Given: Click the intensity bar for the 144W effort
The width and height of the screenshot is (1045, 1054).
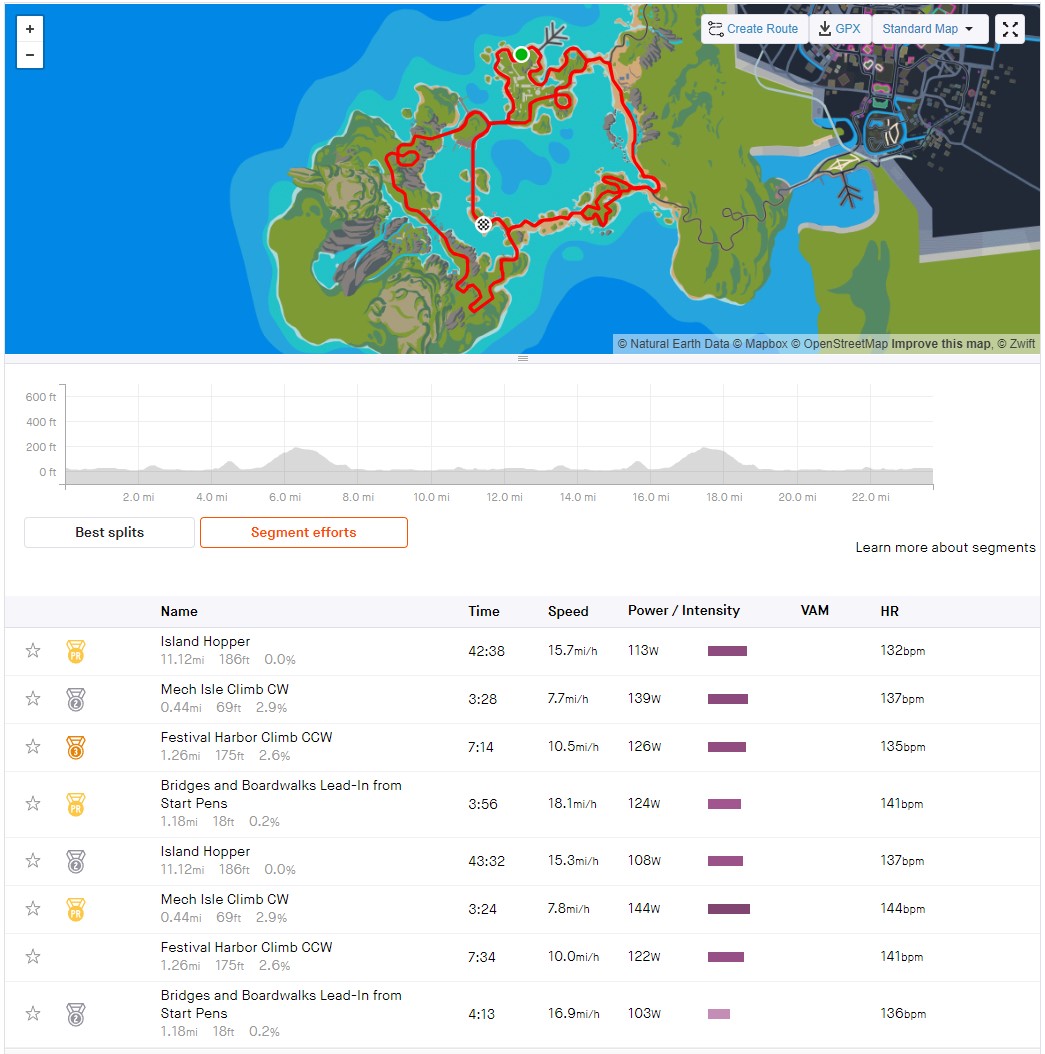Looking at the screenshot, I should click(x=728, y=909).
